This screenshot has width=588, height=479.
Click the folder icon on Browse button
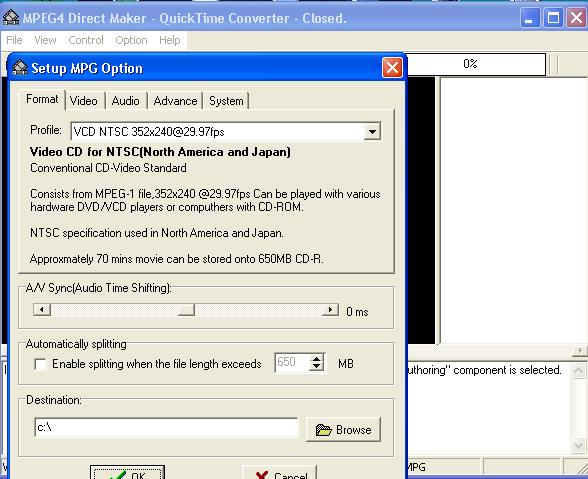(x=323, y=430)
